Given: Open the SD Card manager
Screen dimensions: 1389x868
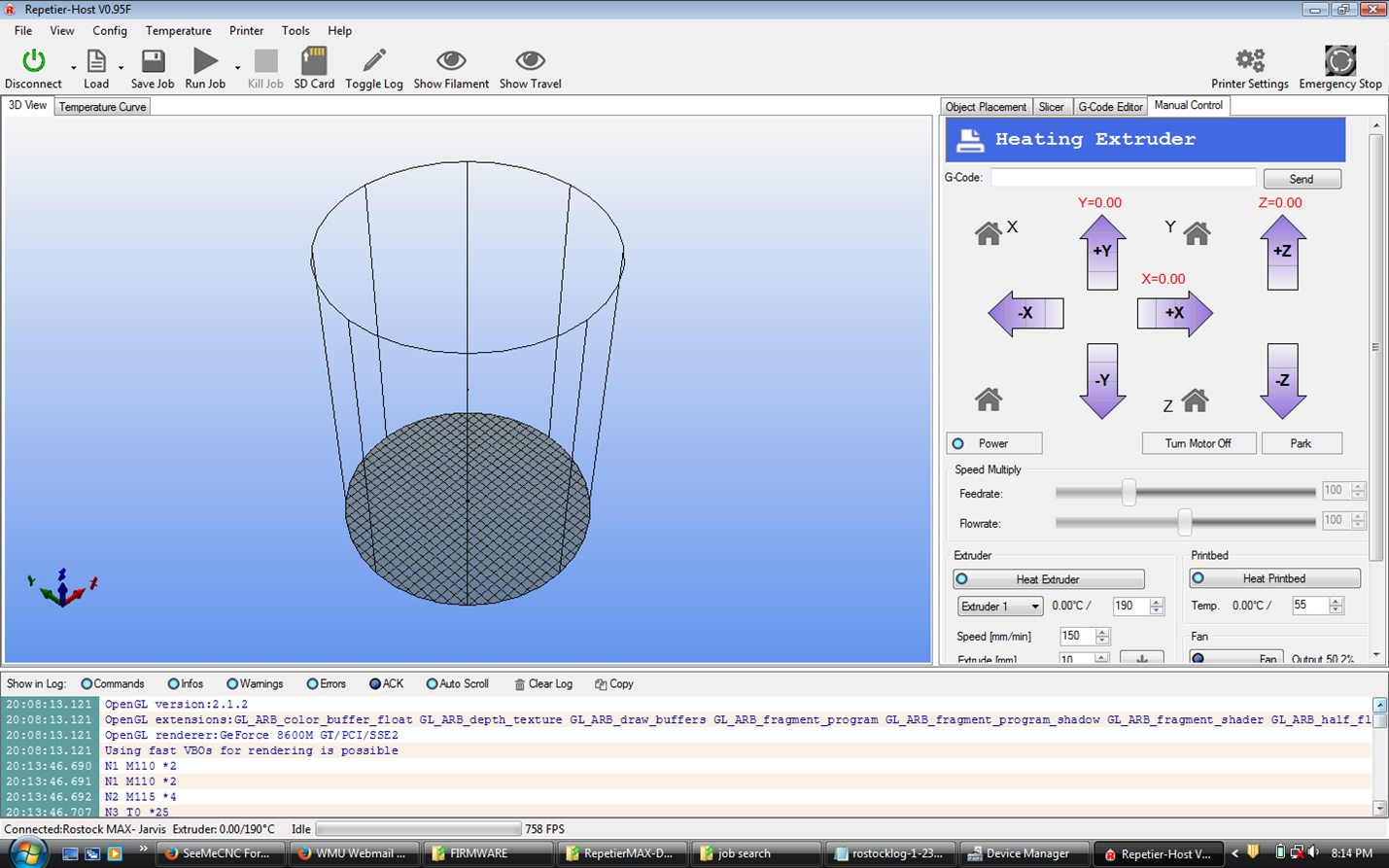Looking at the screenshot, I should tap(314, 62).
